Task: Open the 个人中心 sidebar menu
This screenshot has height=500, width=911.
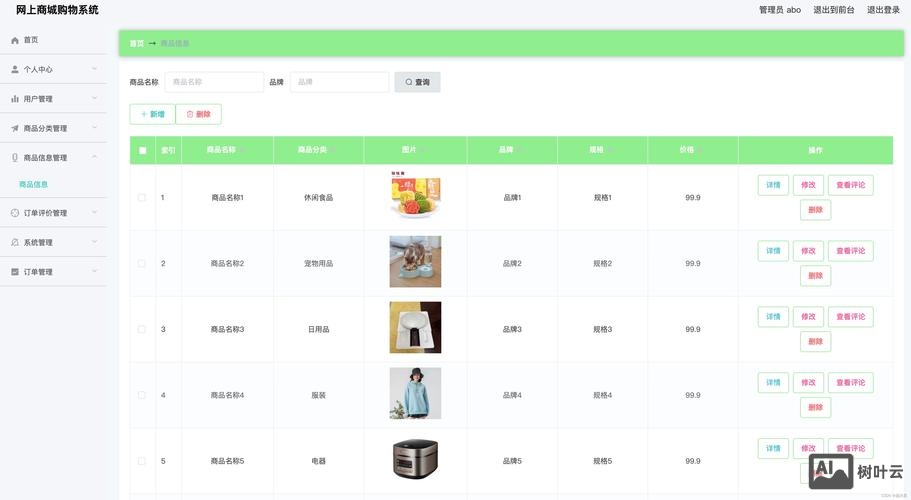Action: 53,69
